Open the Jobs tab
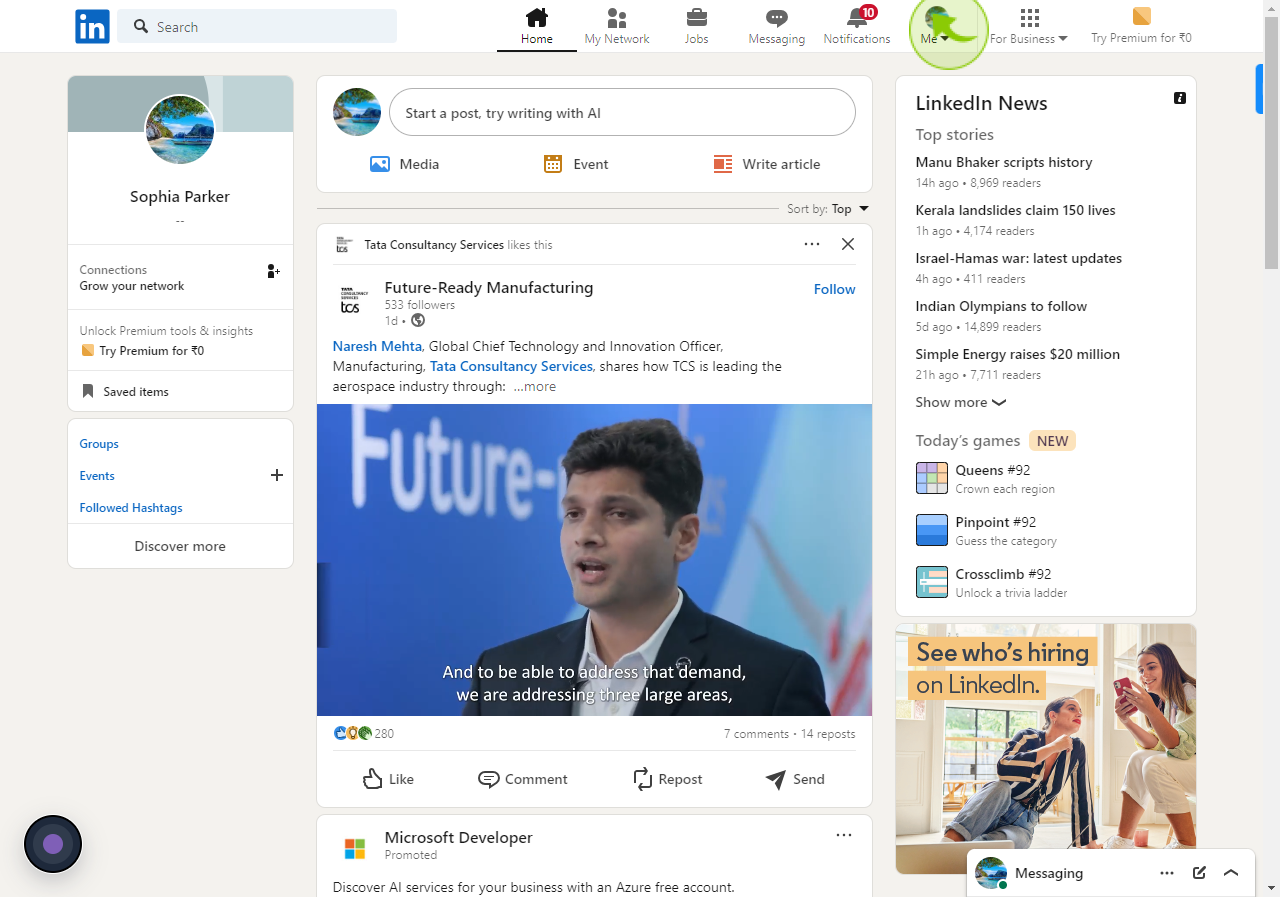This screenshot has width=1280, height=897. [696, 27]
